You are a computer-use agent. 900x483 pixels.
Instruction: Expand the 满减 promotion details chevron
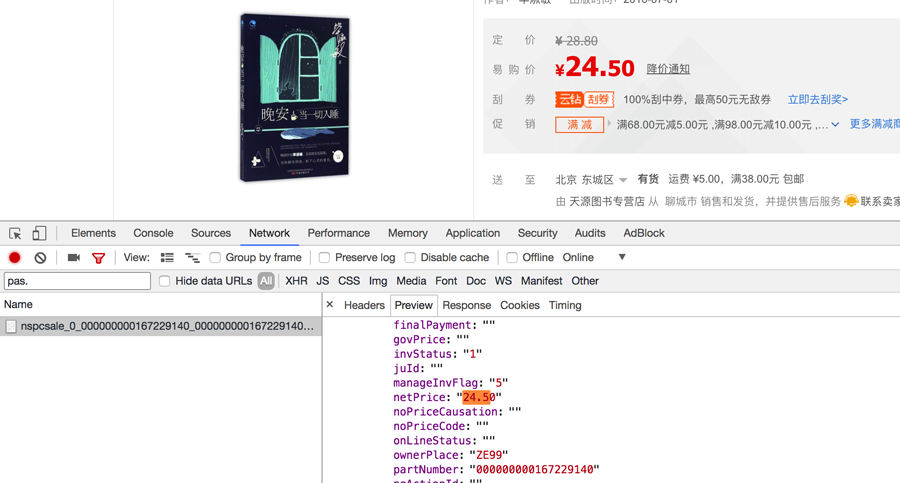tap(835, 125)
